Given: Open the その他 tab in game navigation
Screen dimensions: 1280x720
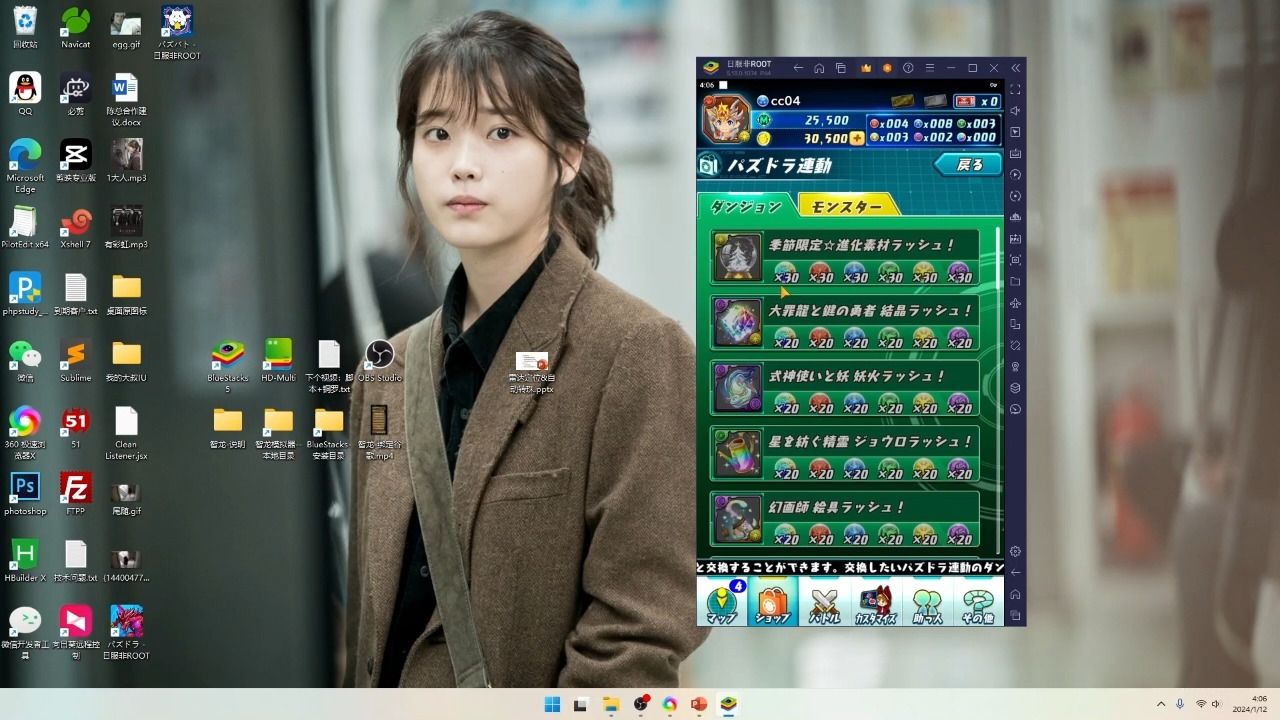Looking at the screenshot, I should (978, 603).
